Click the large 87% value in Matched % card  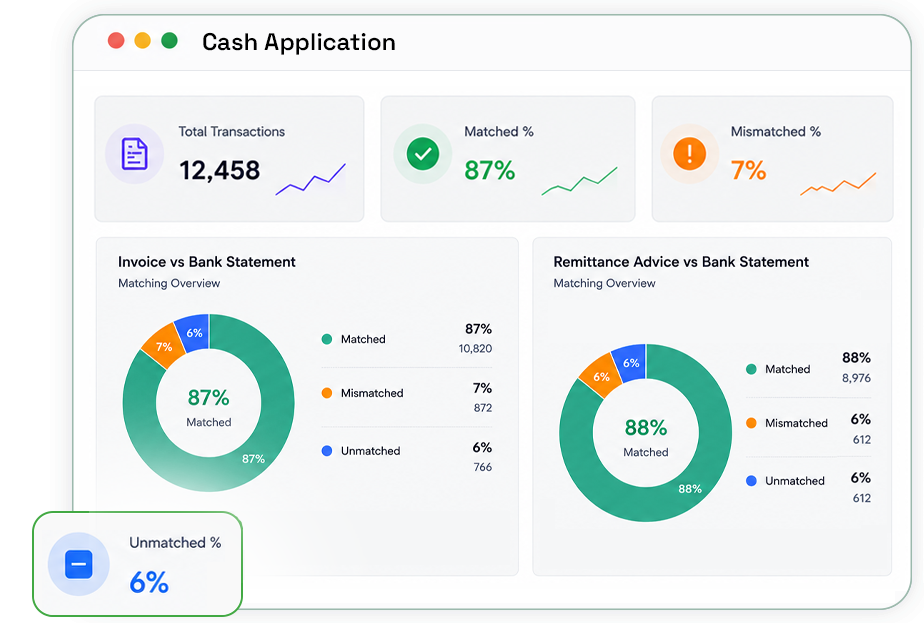click(x=489, y=170)
